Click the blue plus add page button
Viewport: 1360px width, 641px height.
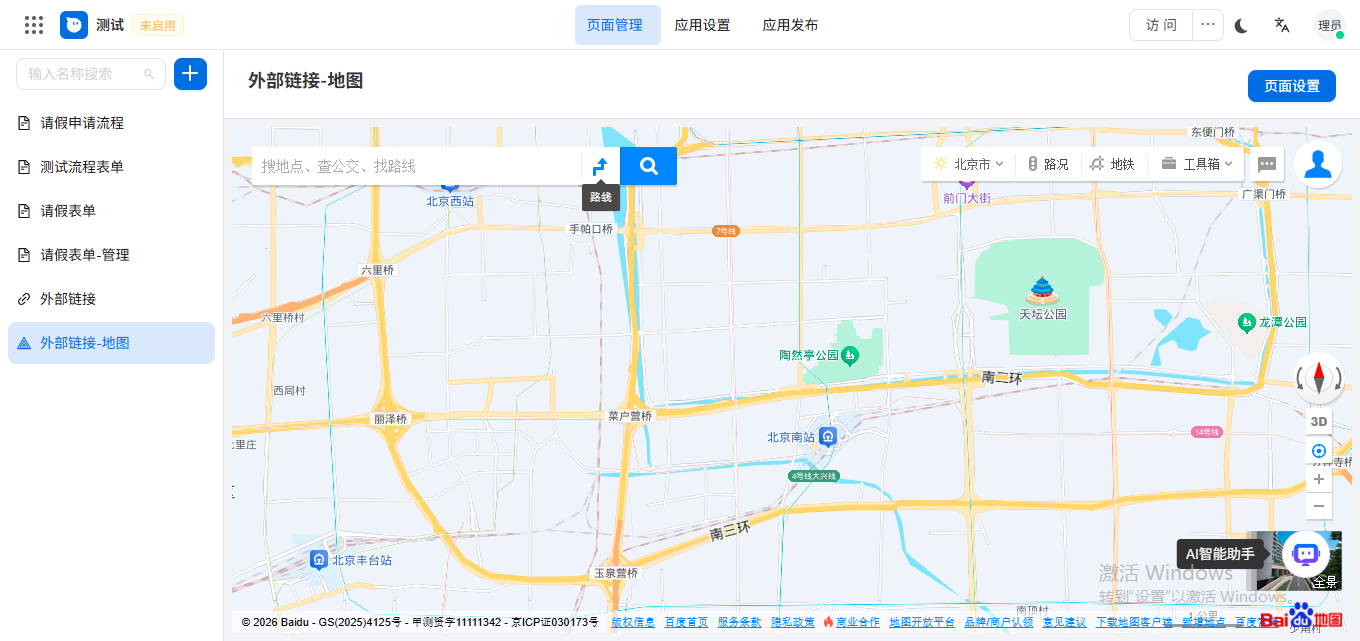[191, 74]
